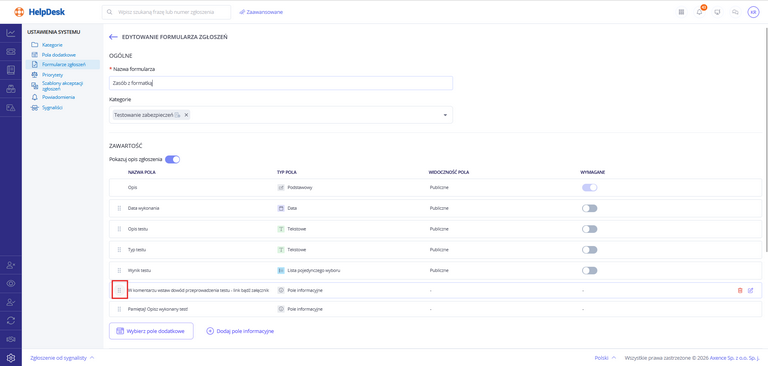Screen dimensions: 768x366
Task: Grab the drag handle of Typ testu row
Action: point(119,249)
